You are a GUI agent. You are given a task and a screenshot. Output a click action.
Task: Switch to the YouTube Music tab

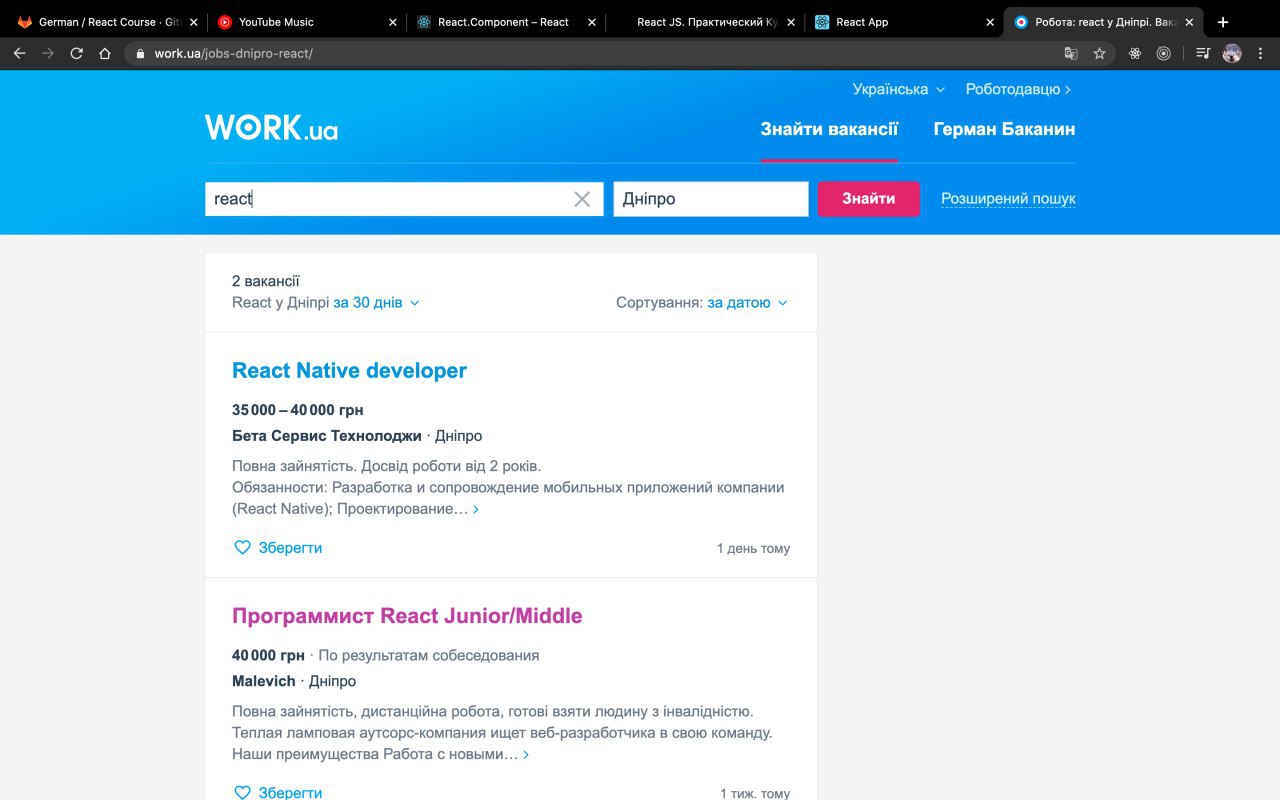pos(305,22)
